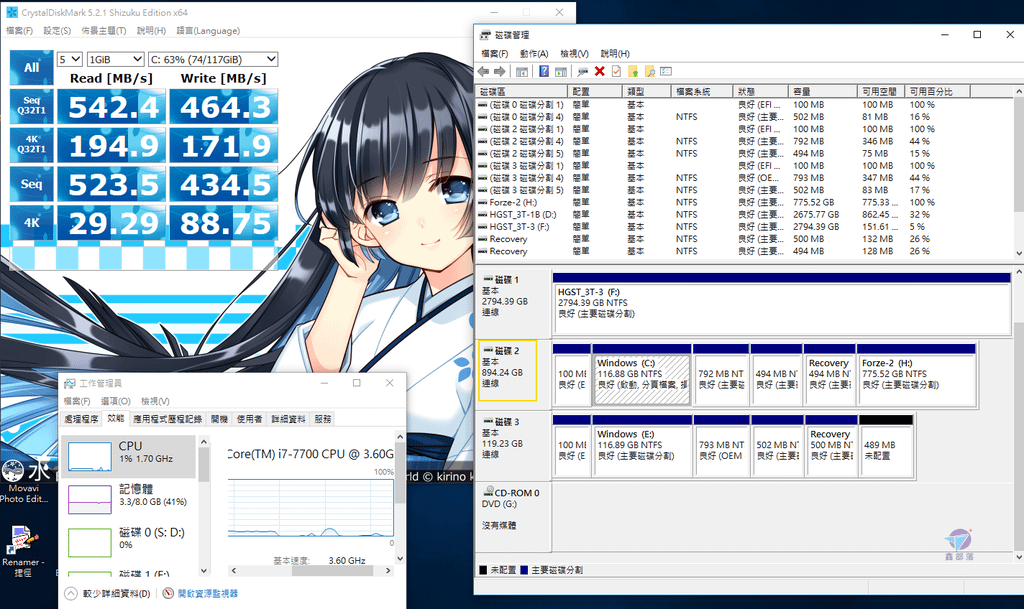Click the CD-ROM 0 drive icon
The width and height of the screenshot is (1024, 609).
click(x=488, y=492)
